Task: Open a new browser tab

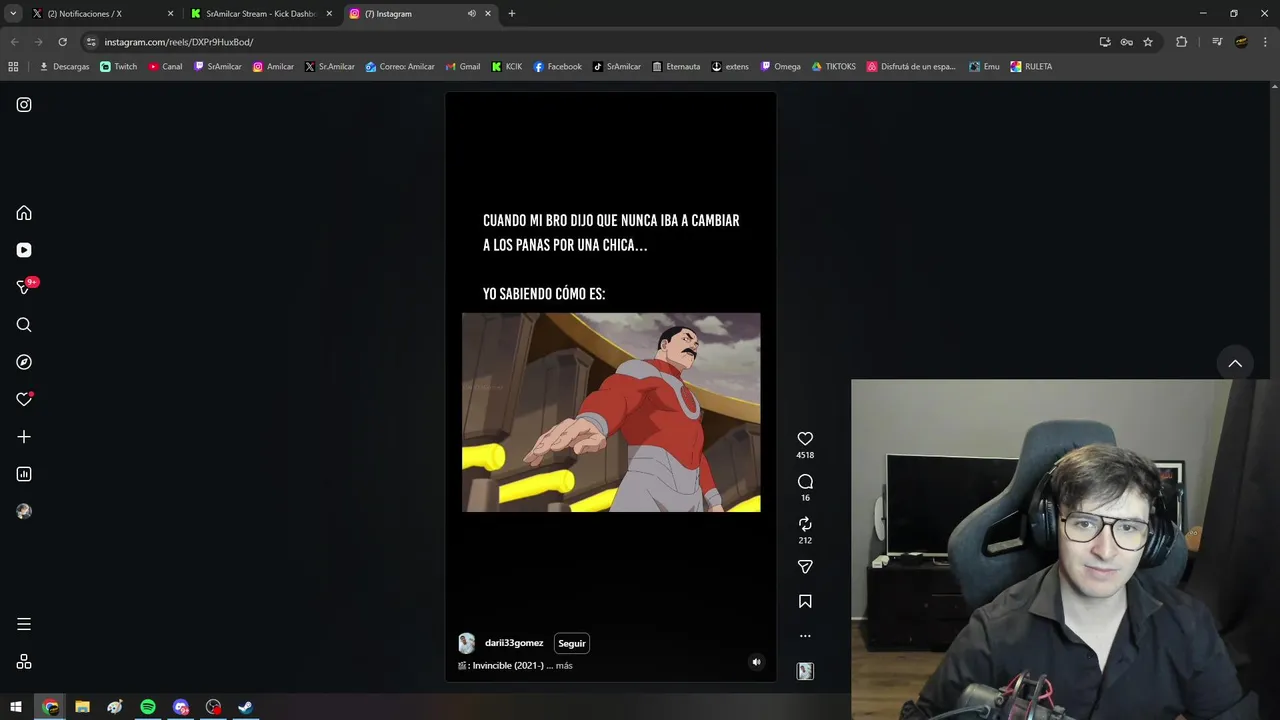Action: 512,14
